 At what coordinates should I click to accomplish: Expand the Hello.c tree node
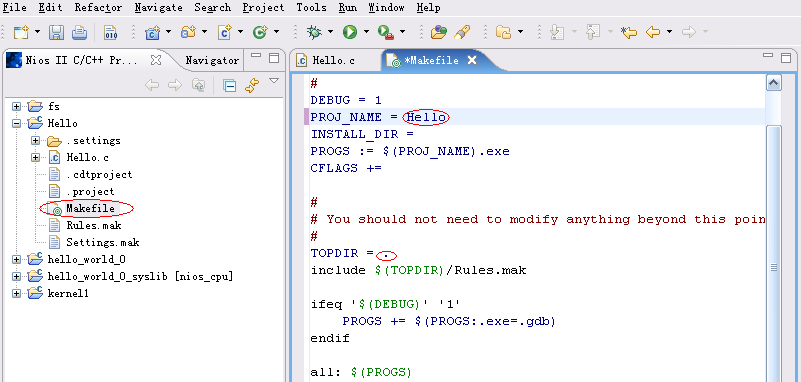(35, 157)
